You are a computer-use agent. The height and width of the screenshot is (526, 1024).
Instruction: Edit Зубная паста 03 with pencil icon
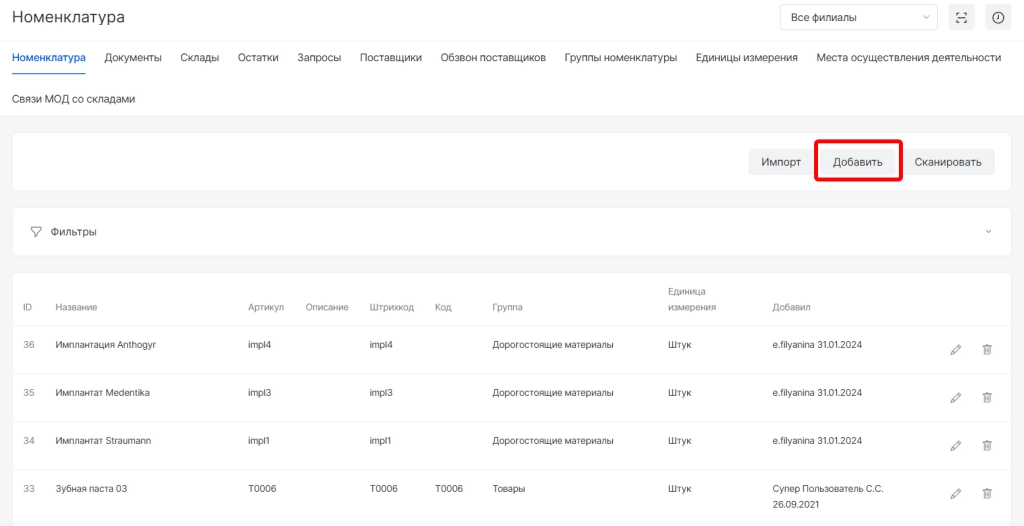tap(955, 493)
